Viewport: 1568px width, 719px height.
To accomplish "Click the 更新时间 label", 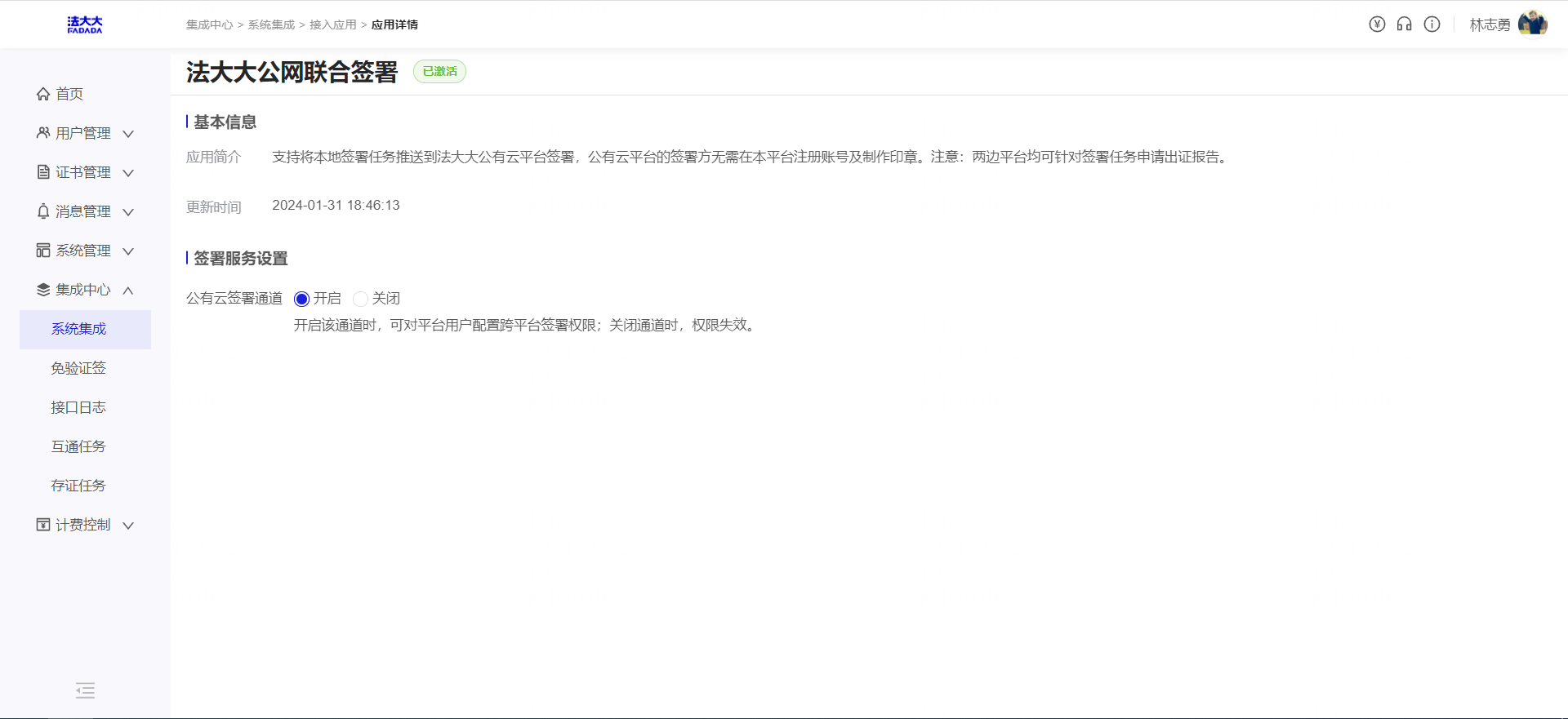I will coord(214,207).
